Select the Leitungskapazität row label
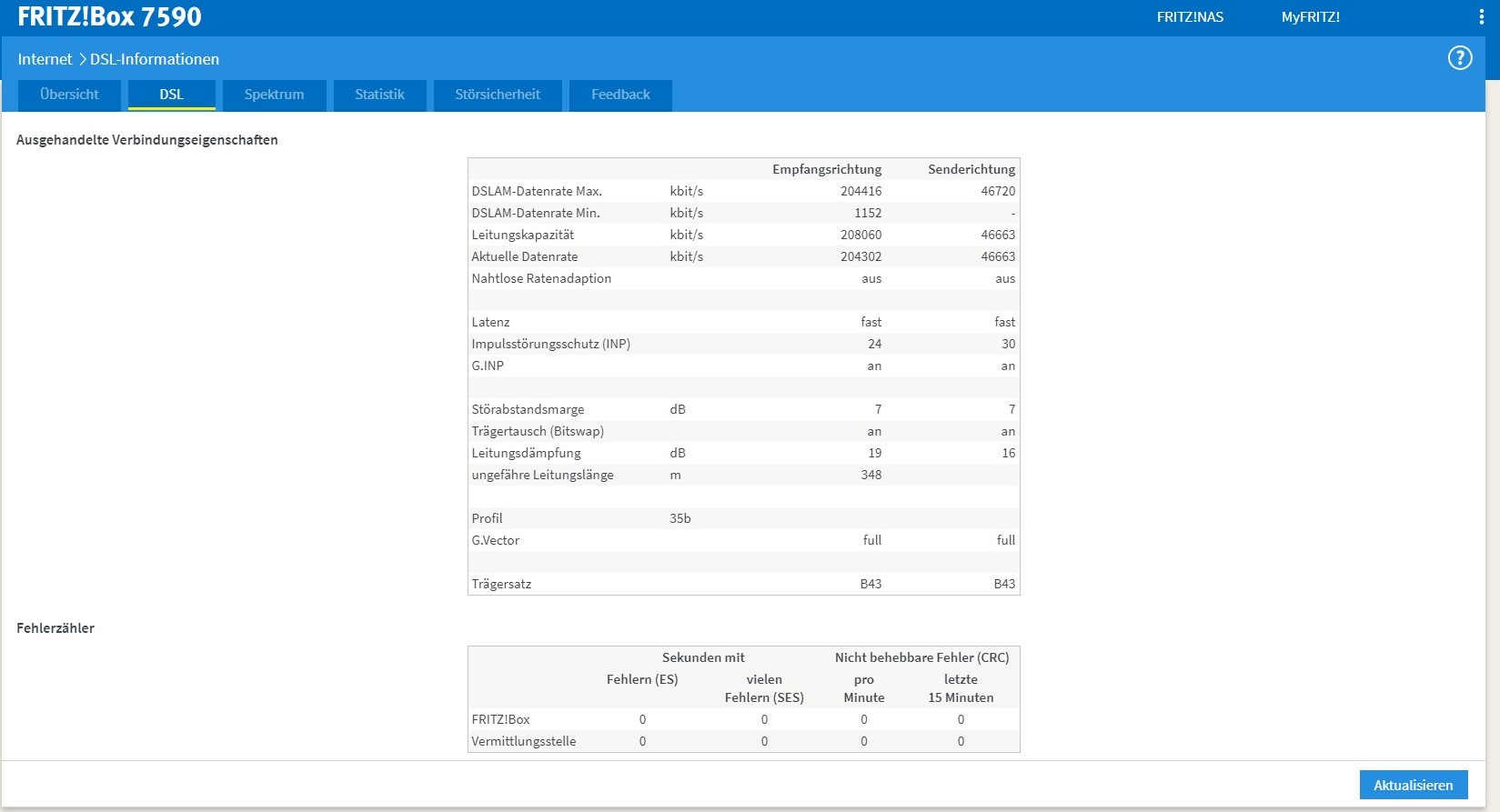Image resolution: width=1500 pixels, height=812 pixels. pyautogui.click(x=522, y=235)
